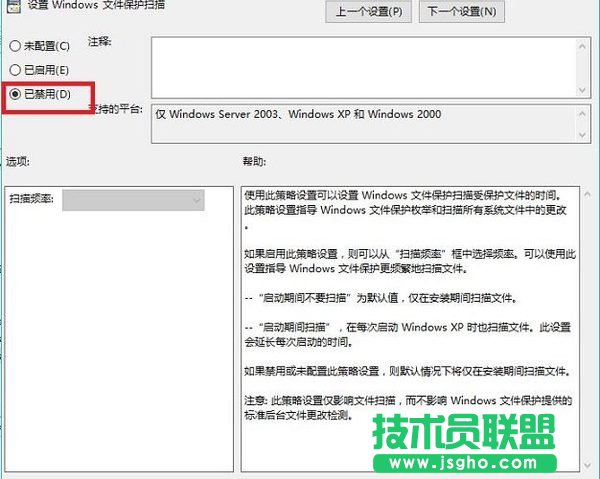This screenshot has height=479, width=600.
Task: Click help panel scroll down arrow
Action: tap(588, 465)
